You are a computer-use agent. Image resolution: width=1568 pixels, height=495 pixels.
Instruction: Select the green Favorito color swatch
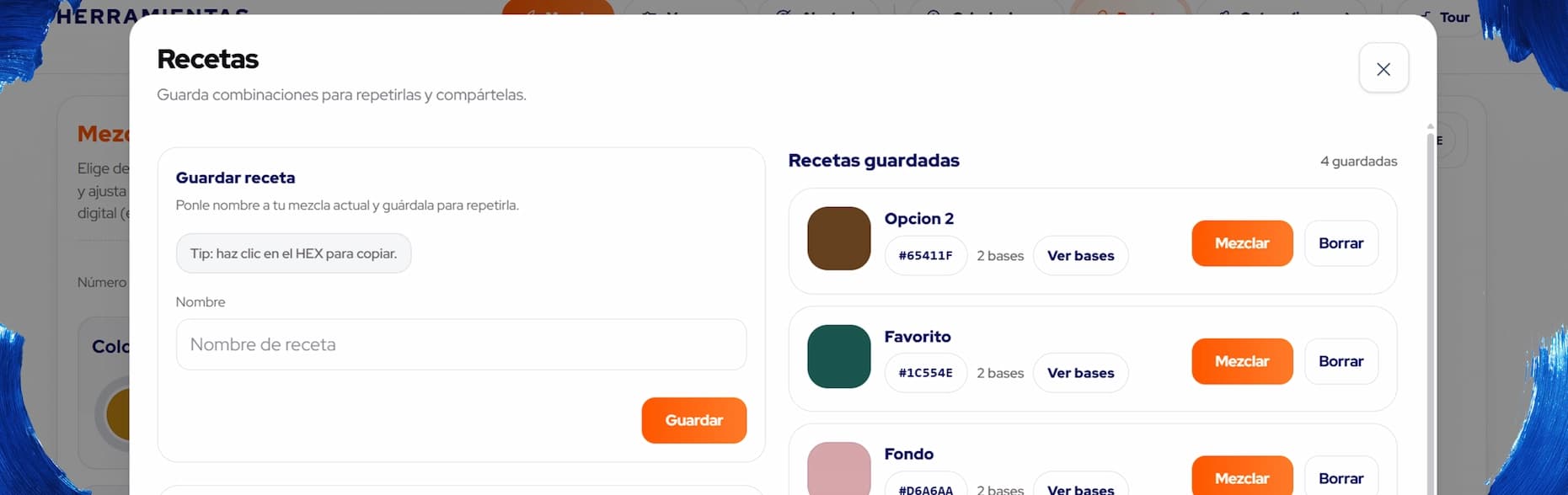pyautogui.click(x=838, y=356)
